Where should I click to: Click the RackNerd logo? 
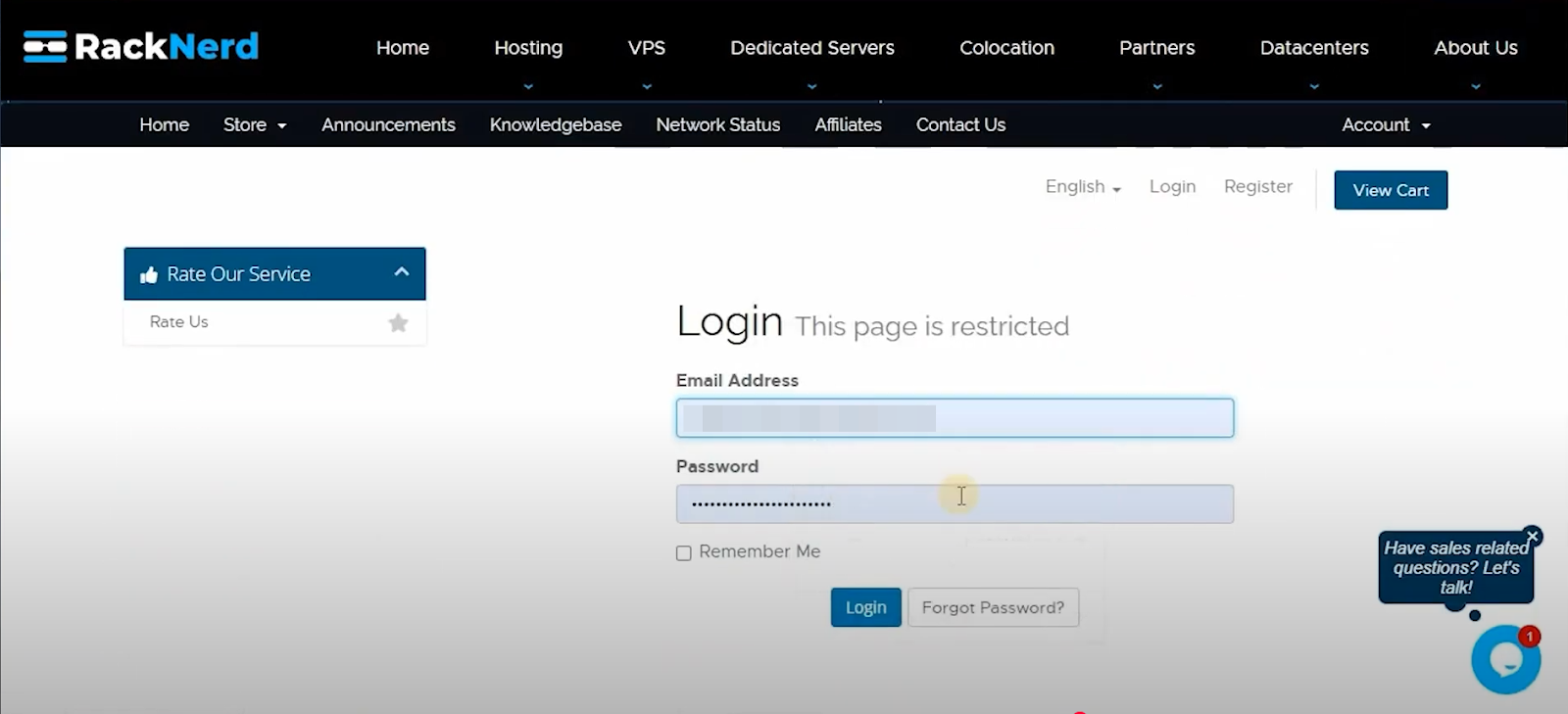point(141,46)
